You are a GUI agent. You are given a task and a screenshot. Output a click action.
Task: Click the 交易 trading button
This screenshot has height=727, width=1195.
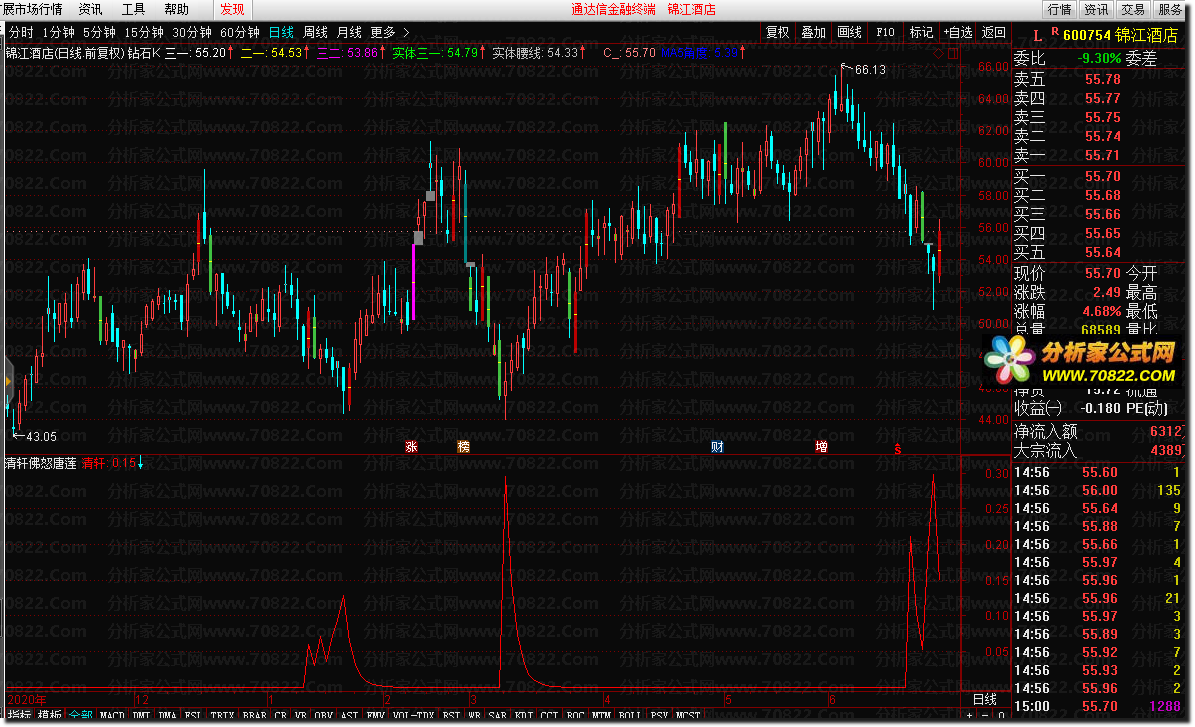(x=1133, y=9)
